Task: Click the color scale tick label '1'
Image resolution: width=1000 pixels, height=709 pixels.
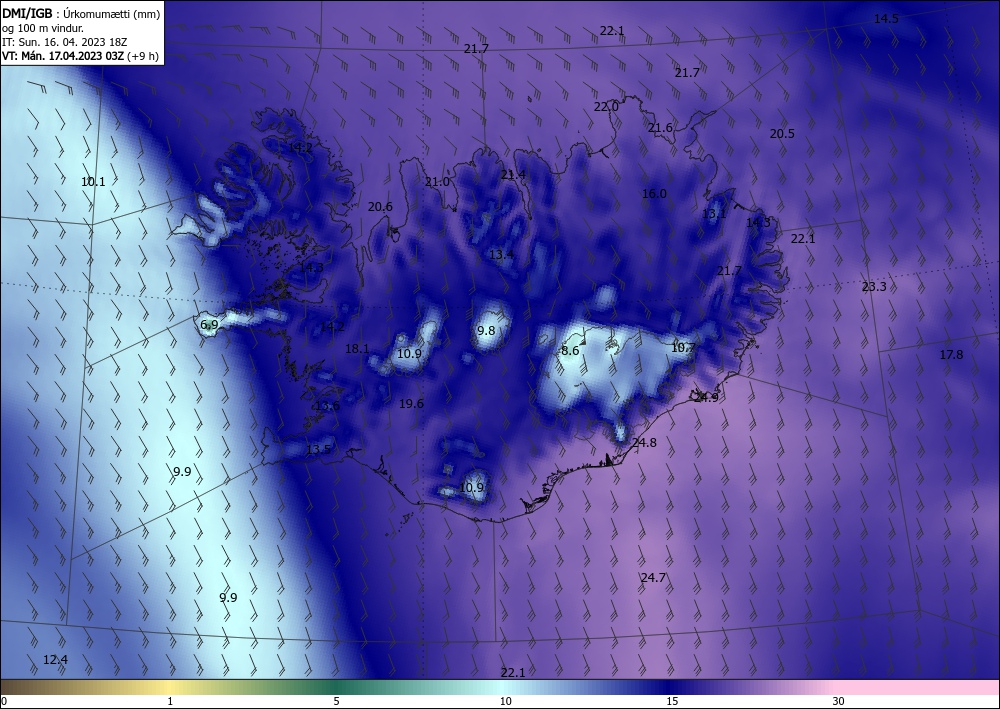Action: click(x=170, y=701)
